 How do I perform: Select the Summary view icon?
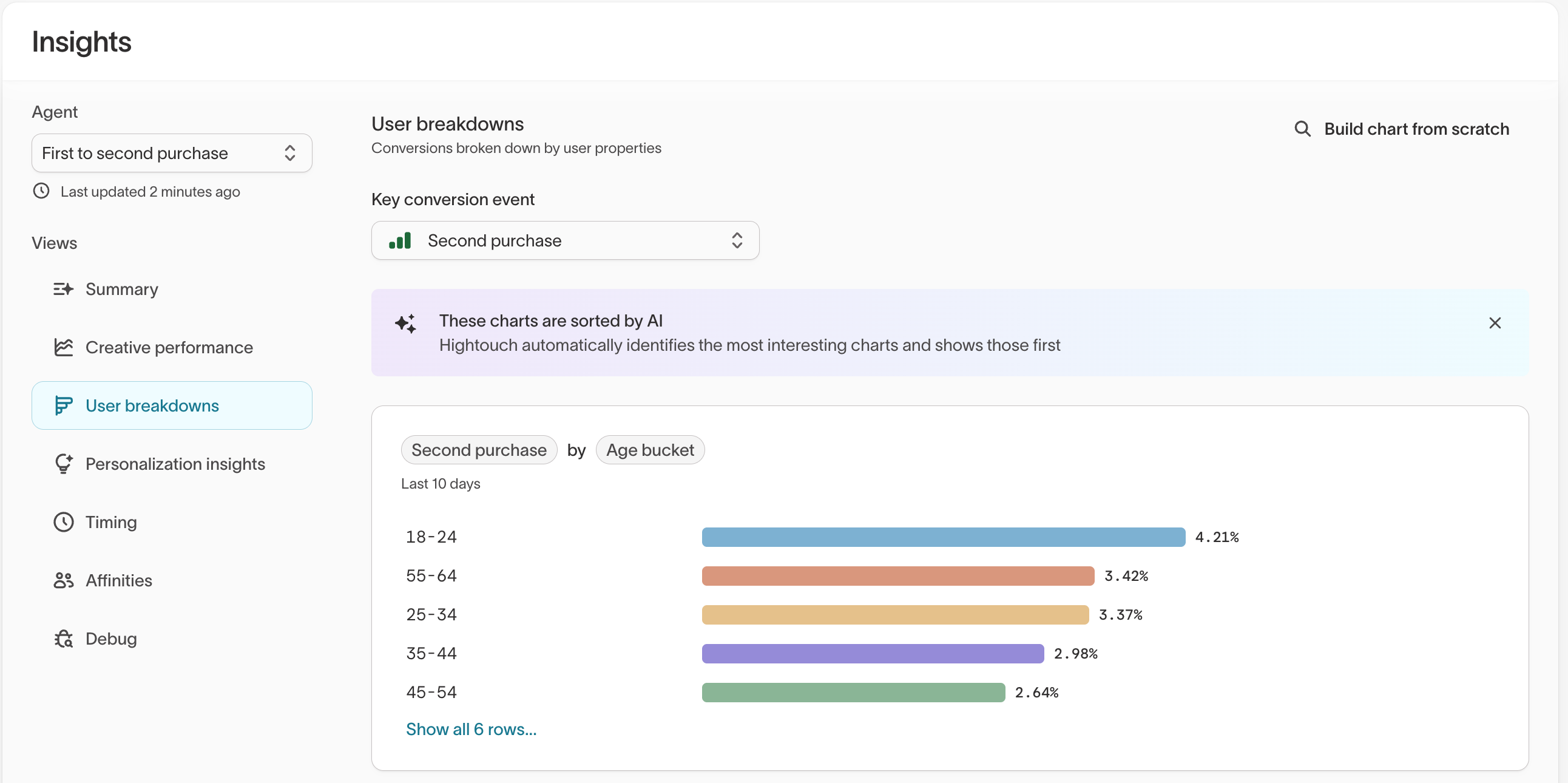point(63,288)
